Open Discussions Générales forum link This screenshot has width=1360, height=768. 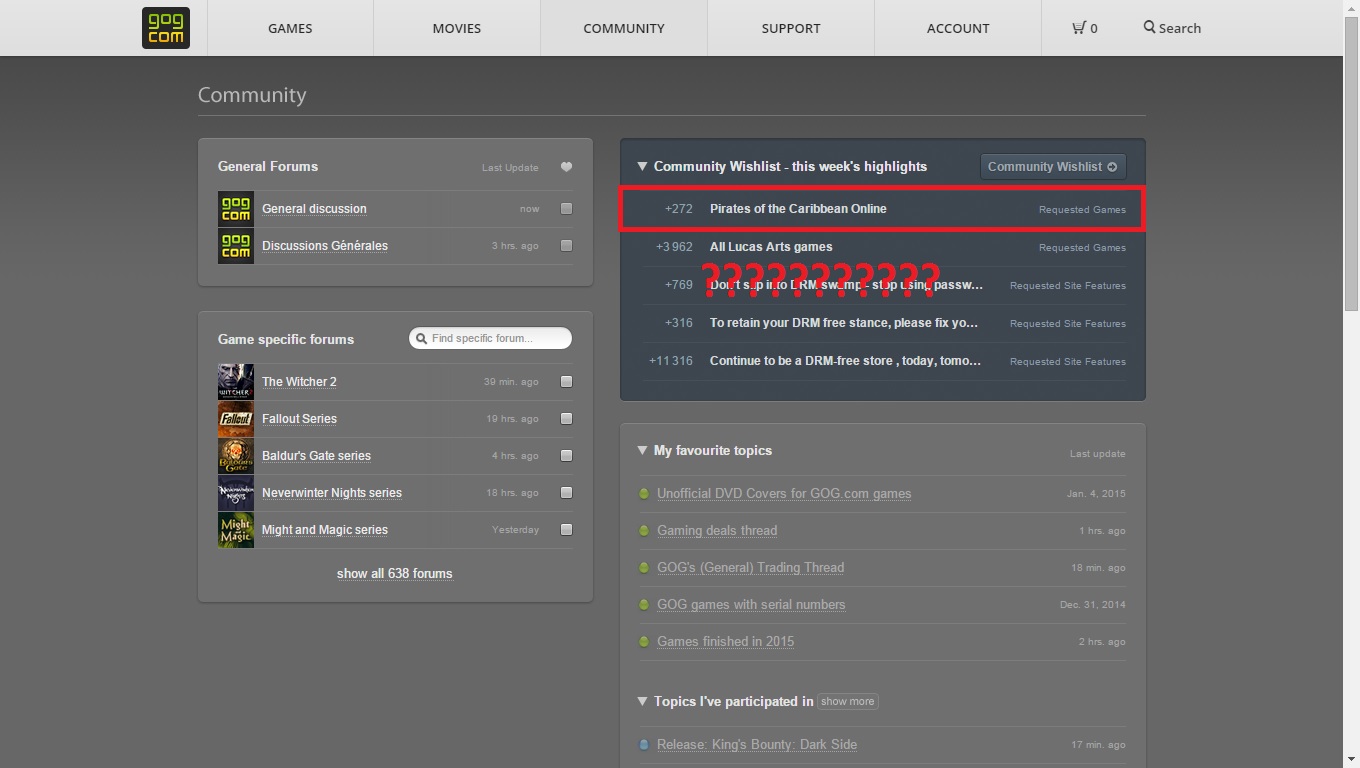coord(325,246)
